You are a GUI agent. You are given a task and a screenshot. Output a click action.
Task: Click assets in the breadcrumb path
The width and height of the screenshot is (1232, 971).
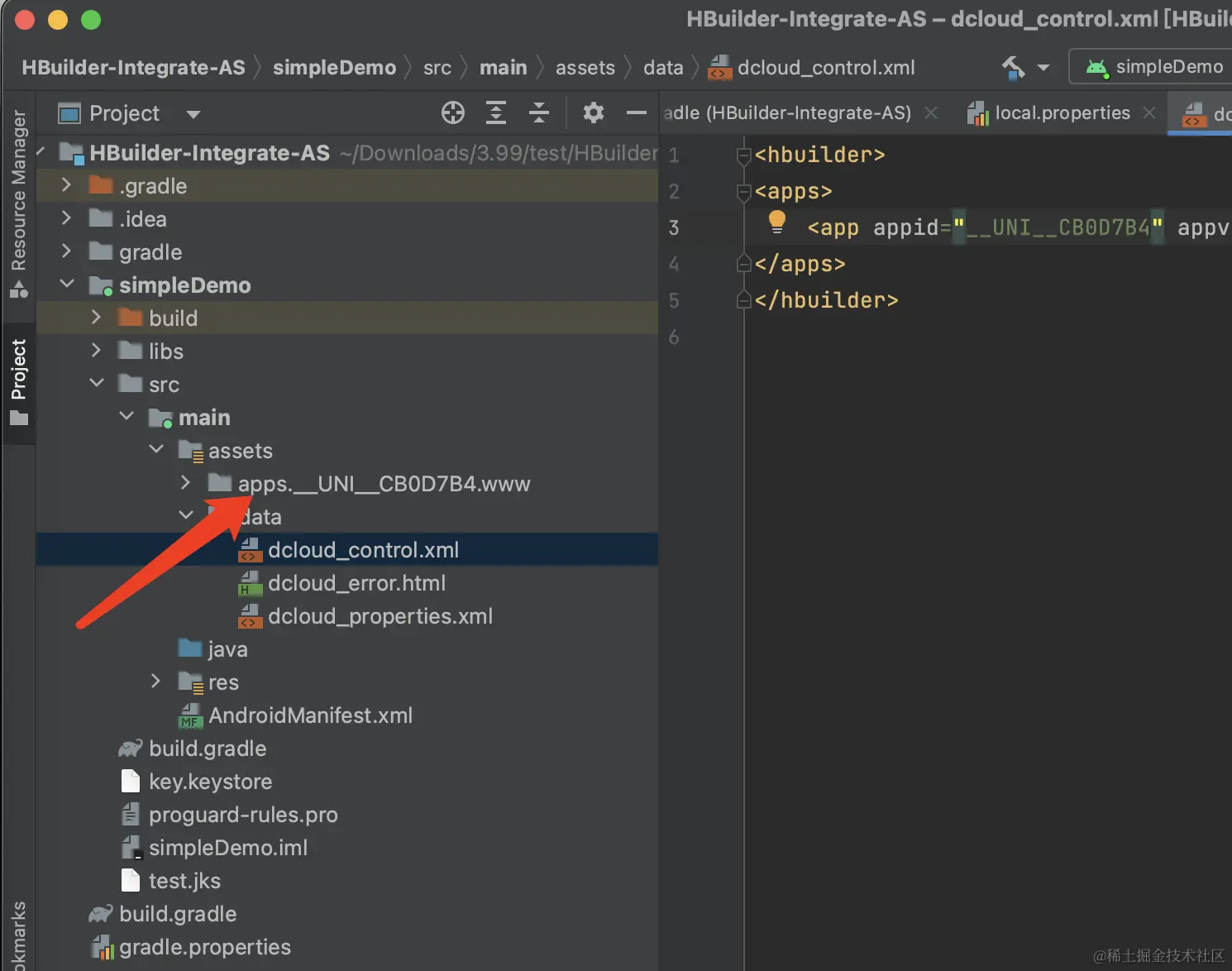click(585, 68)
